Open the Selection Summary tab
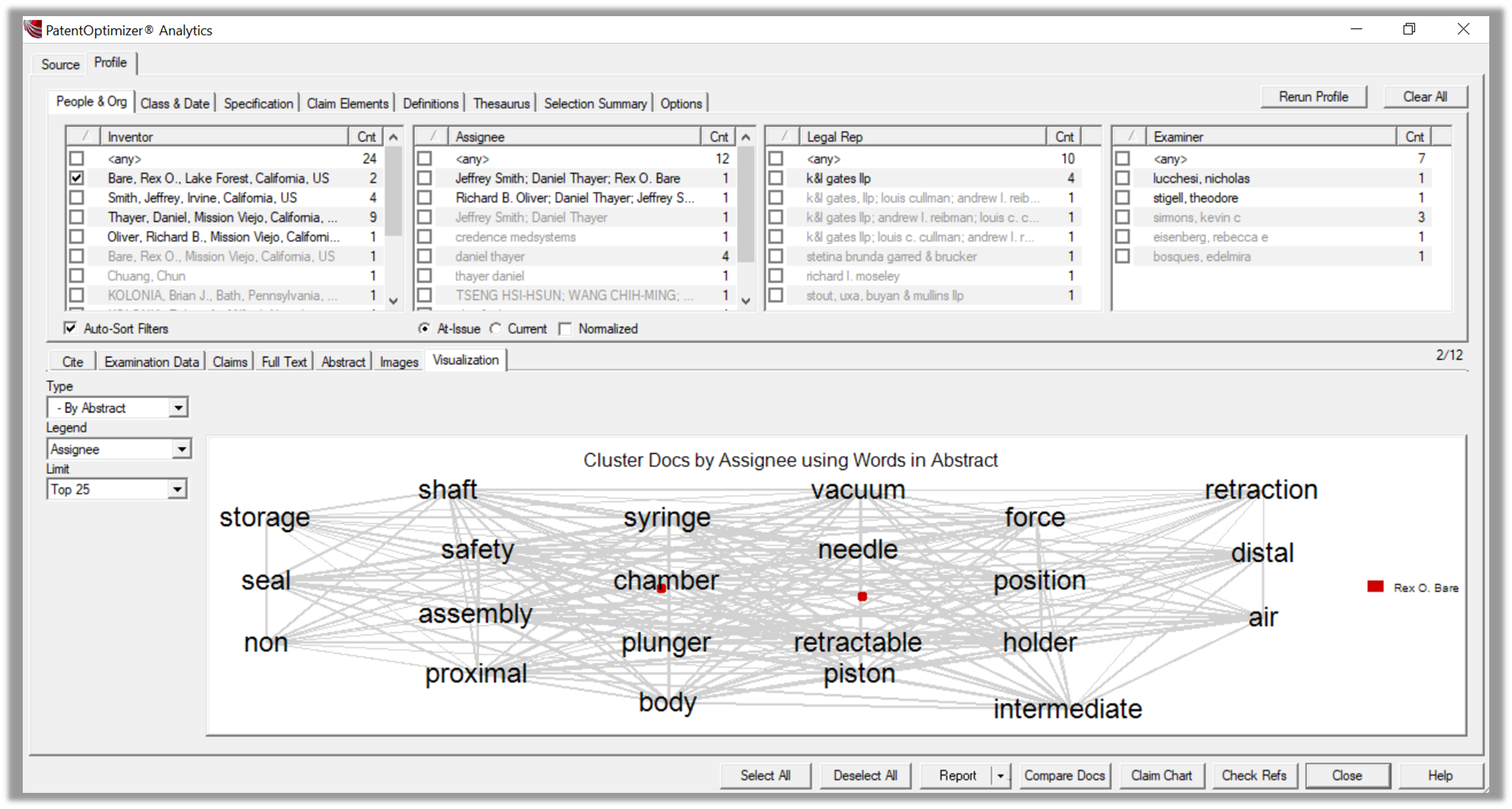 pos(595,103)
